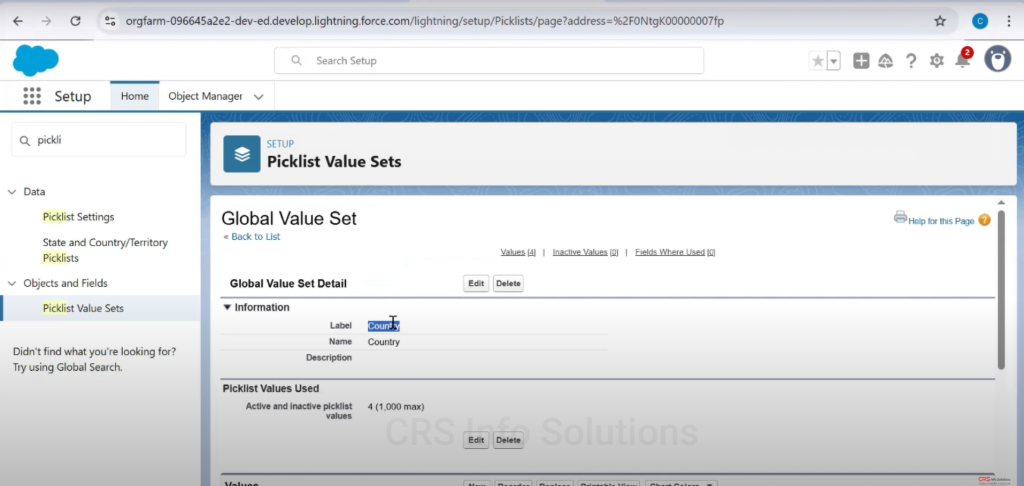The height and width of the screenshot is (486, 1024).
Task: Reload the page with the refresh icon
Action: (75, 21)
